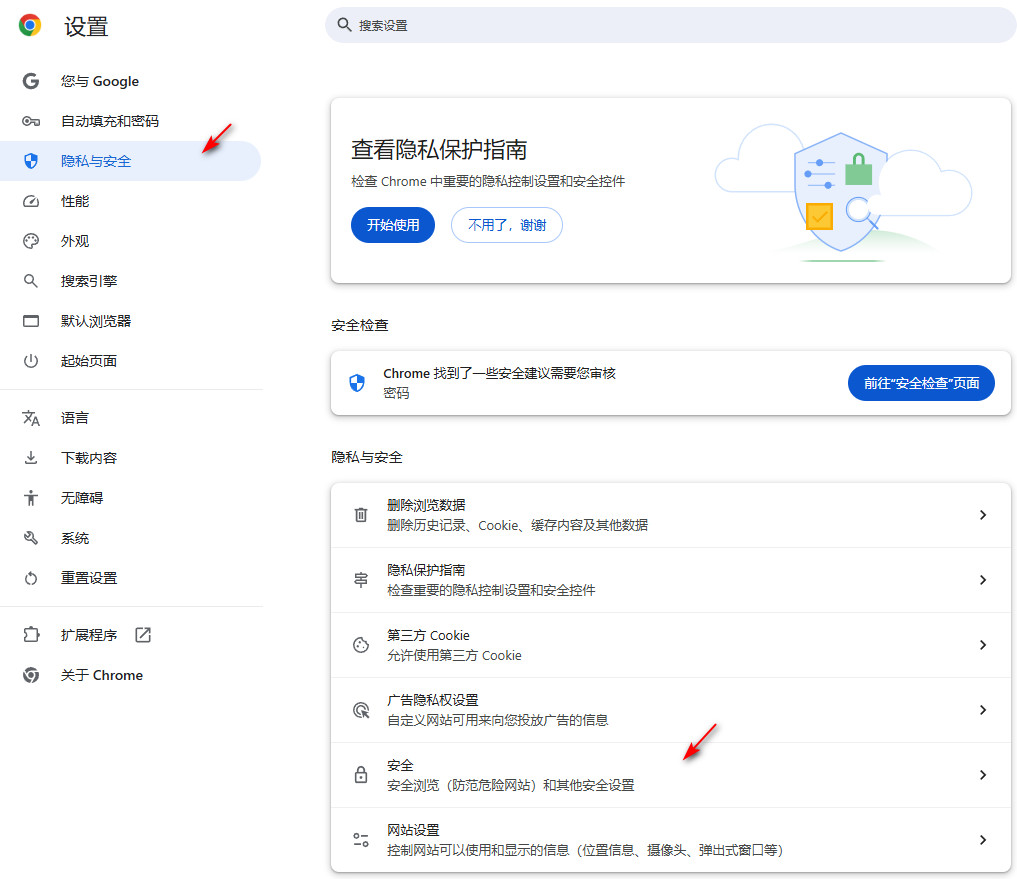Select 隐私与安全 in the sidebar
The width and height of the screenshot is (1017, 879).
pyautogui.click(x=130, y=161)
